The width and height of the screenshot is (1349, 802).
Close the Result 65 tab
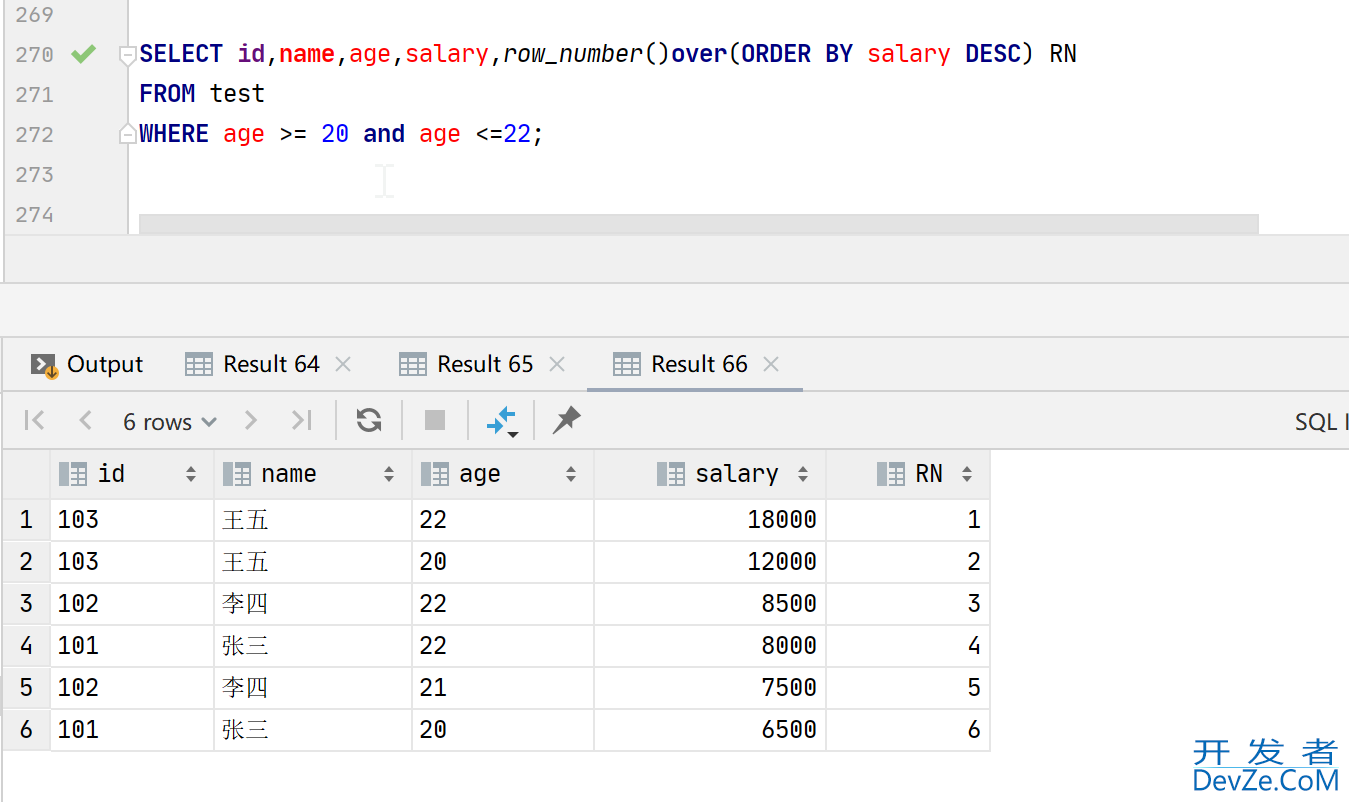[x=557, y=365]
